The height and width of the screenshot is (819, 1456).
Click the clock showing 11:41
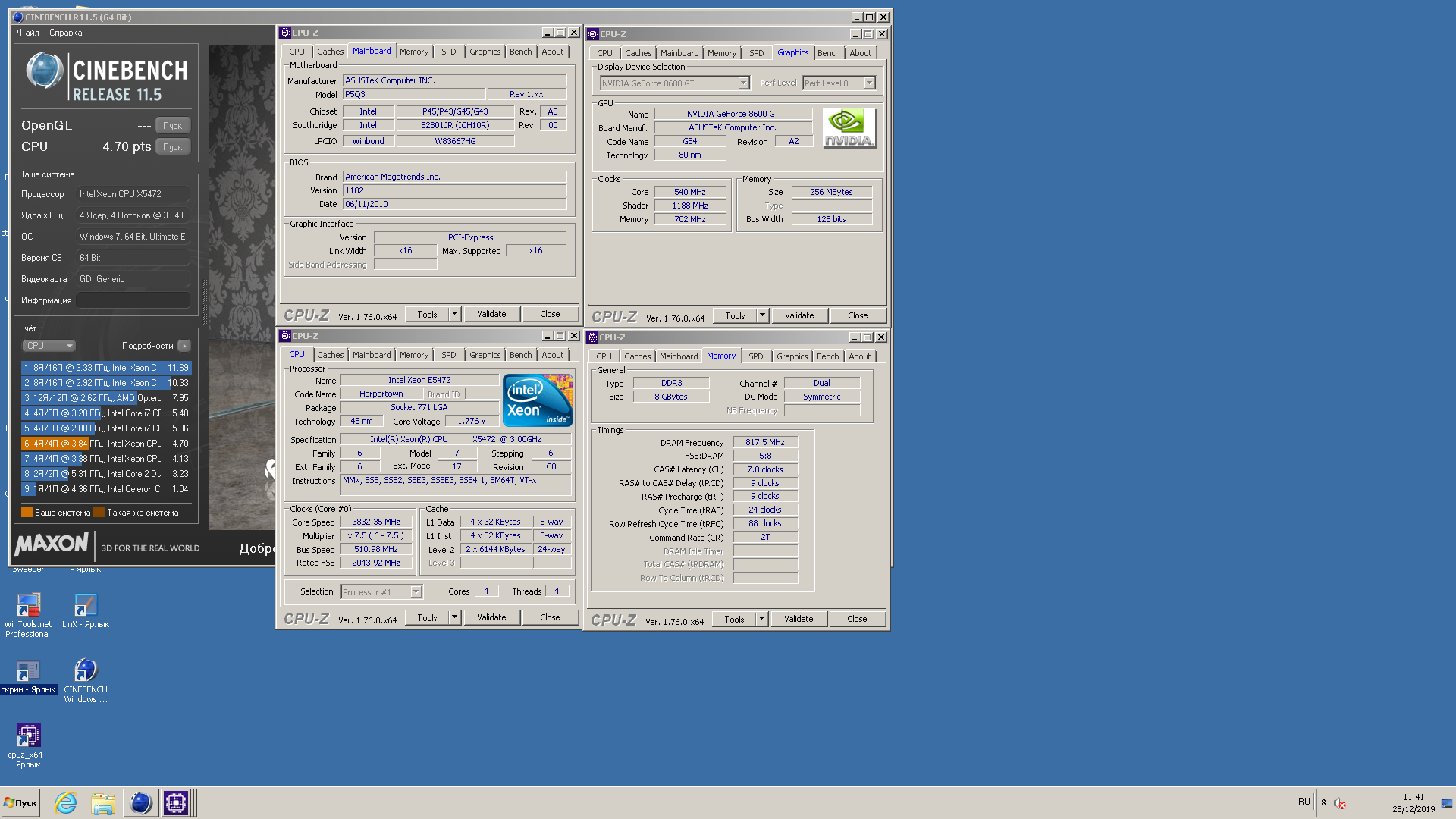click(x=1413, y=797)
